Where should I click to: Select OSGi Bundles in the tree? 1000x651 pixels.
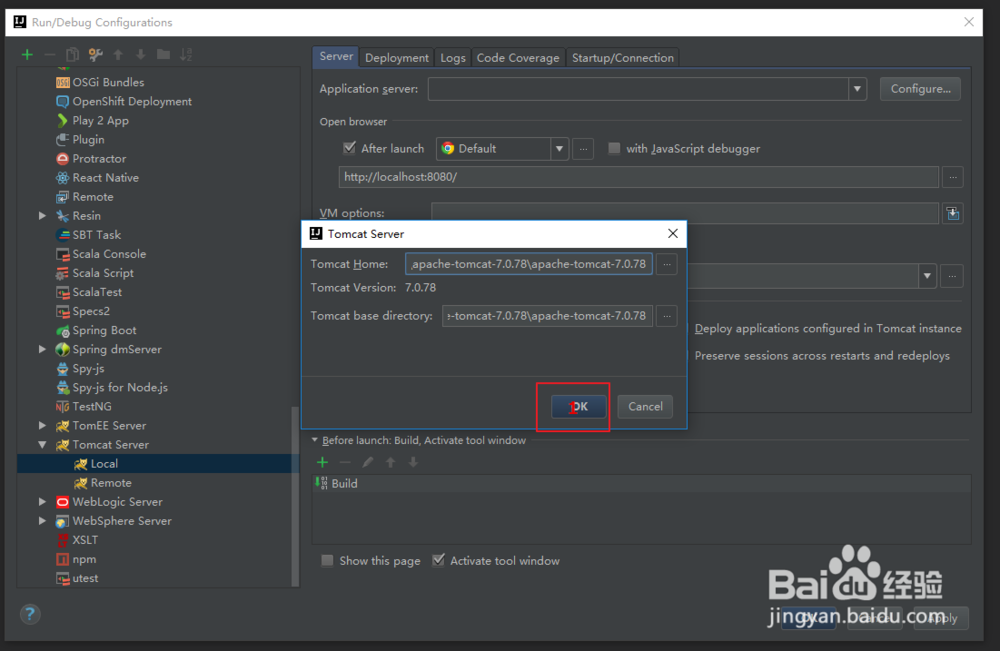[99, 82]
